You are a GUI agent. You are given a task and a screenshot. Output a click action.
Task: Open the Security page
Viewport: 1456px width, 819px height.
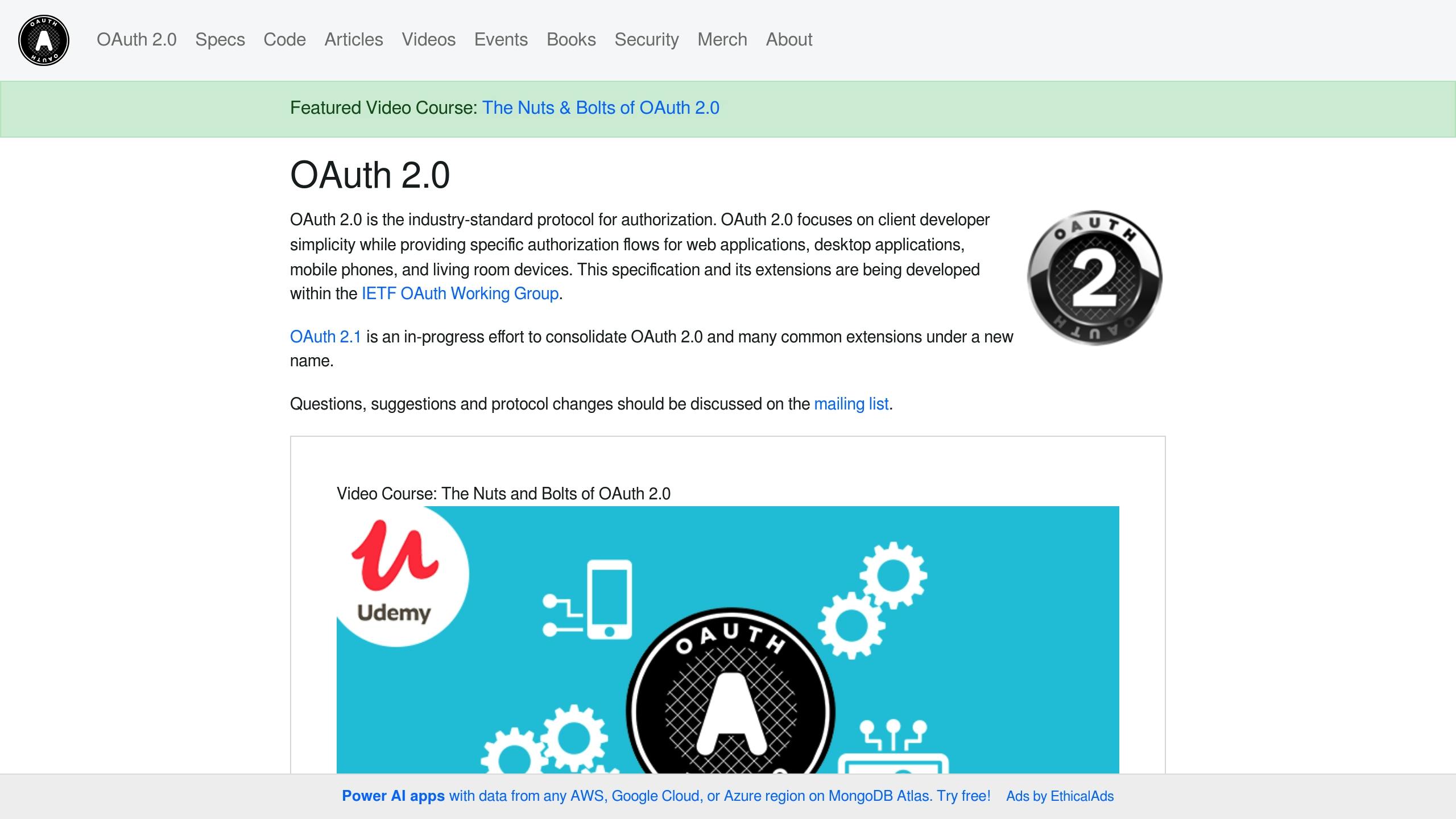pyautogui.click(x=647, y=40)
